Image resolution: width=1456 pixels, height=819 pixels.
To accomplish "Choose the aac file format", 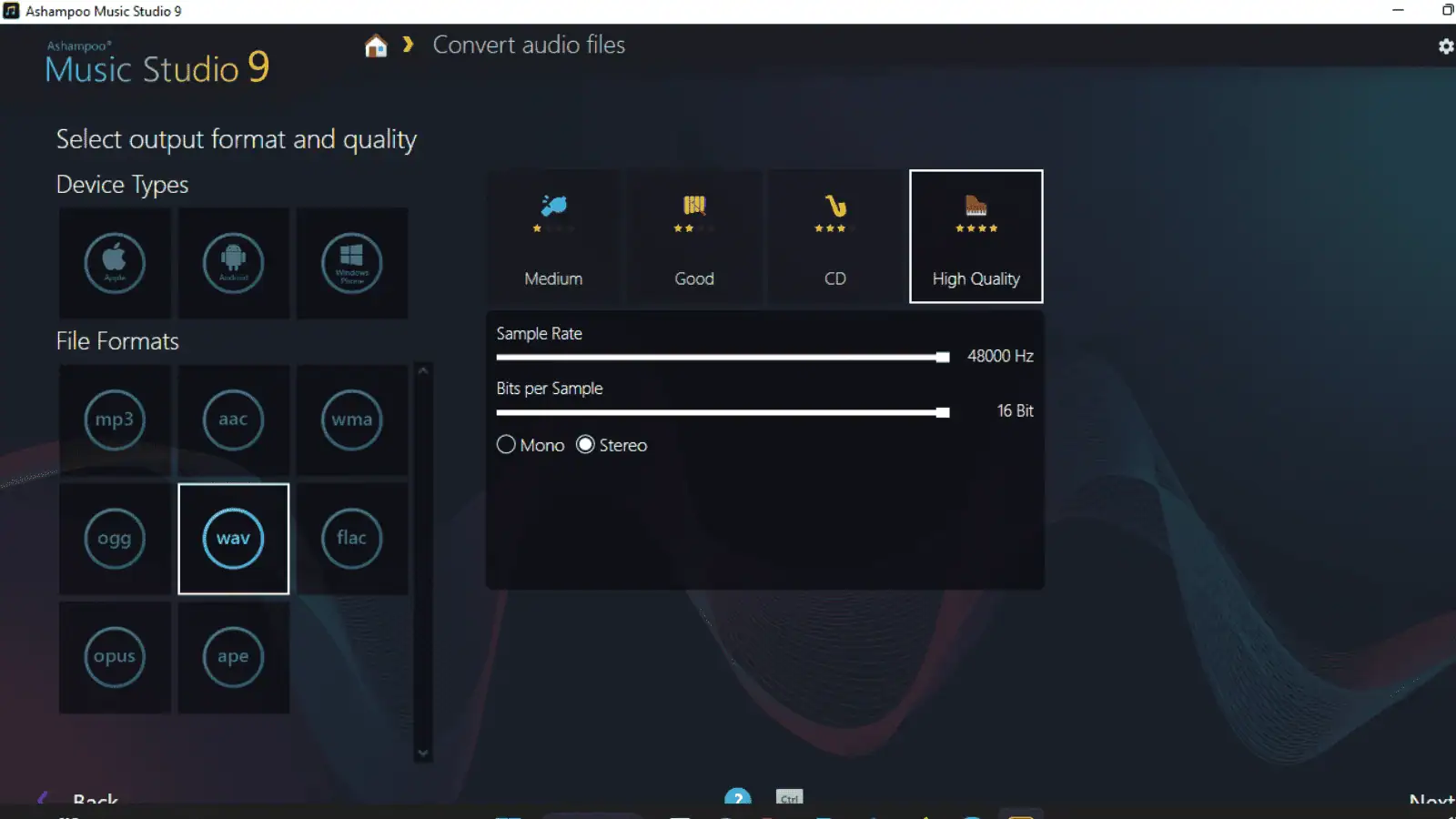I will (x=233, y=420).
